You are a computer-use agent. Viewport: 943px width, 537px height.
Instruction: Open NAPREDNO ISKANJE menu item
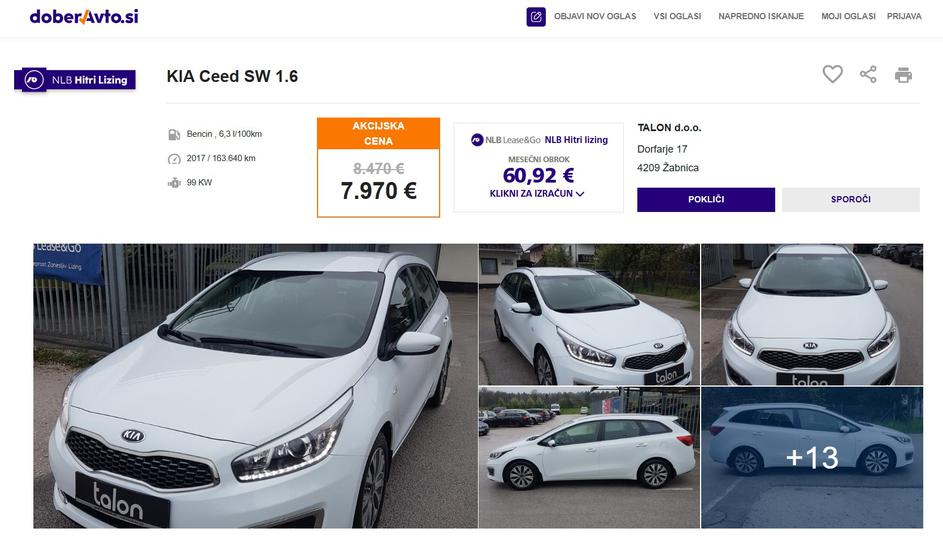760,17
